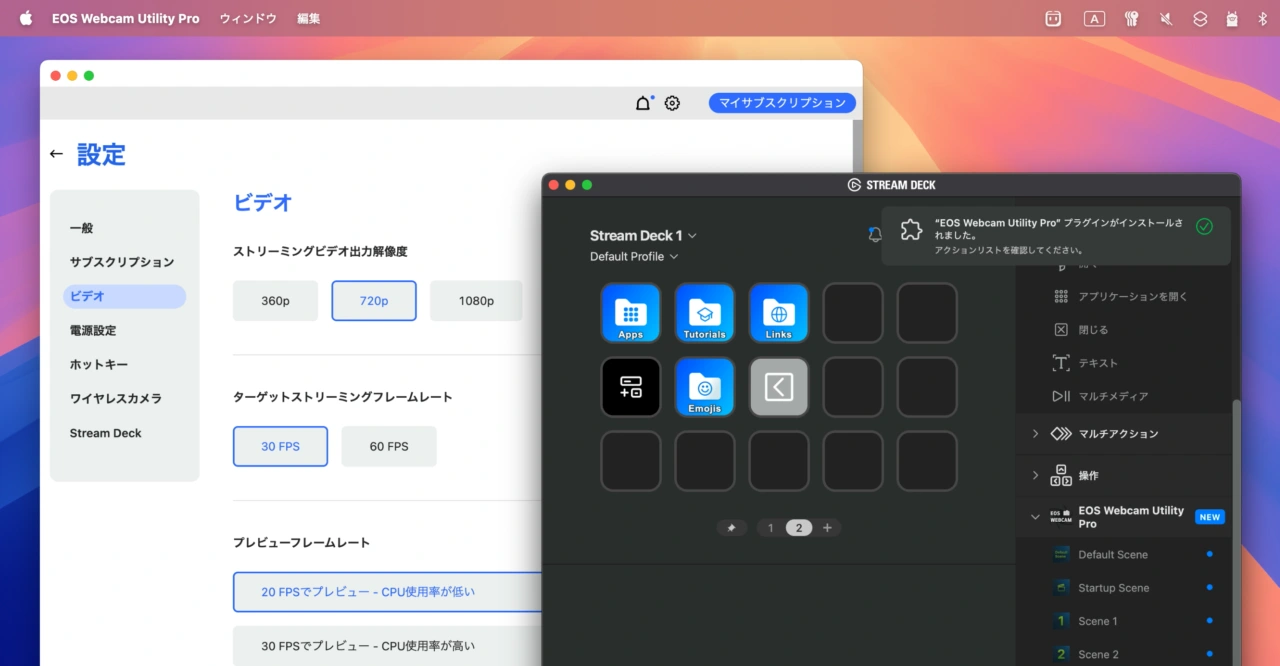Open the Default Profile dropdown
The width and height of the screenshot is (1280, 666).
point(635,256)
